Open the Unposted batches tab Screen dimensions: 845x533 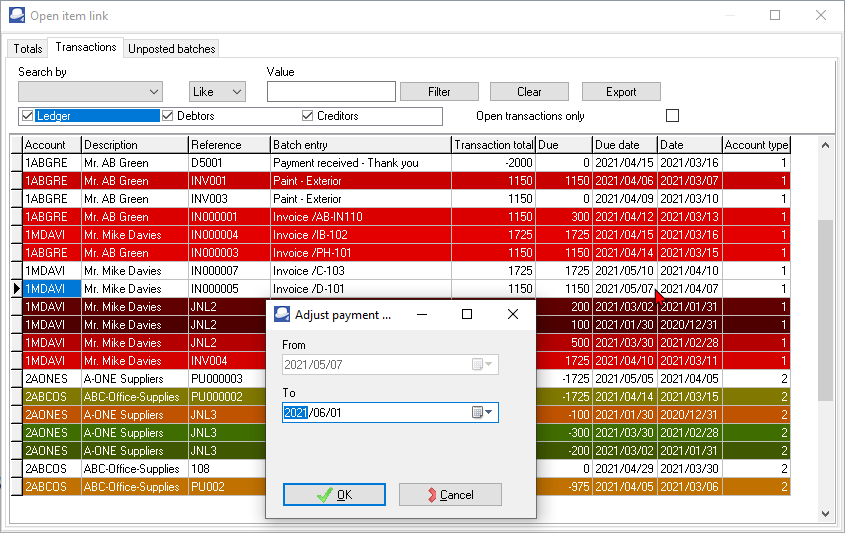tap(171, 49)
